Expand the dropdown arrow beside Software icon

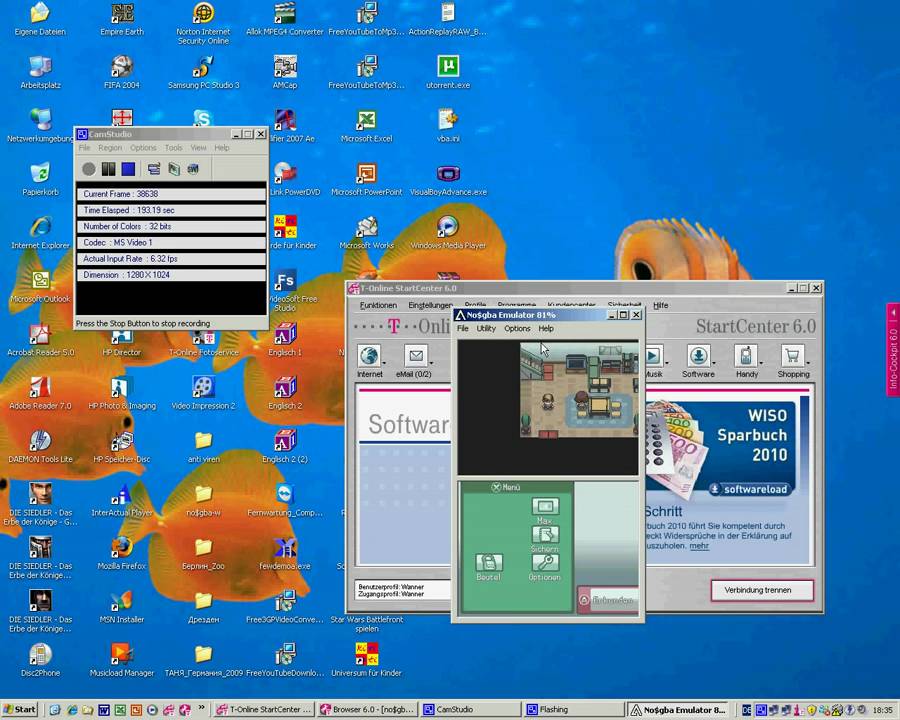[x=714, y=363]
